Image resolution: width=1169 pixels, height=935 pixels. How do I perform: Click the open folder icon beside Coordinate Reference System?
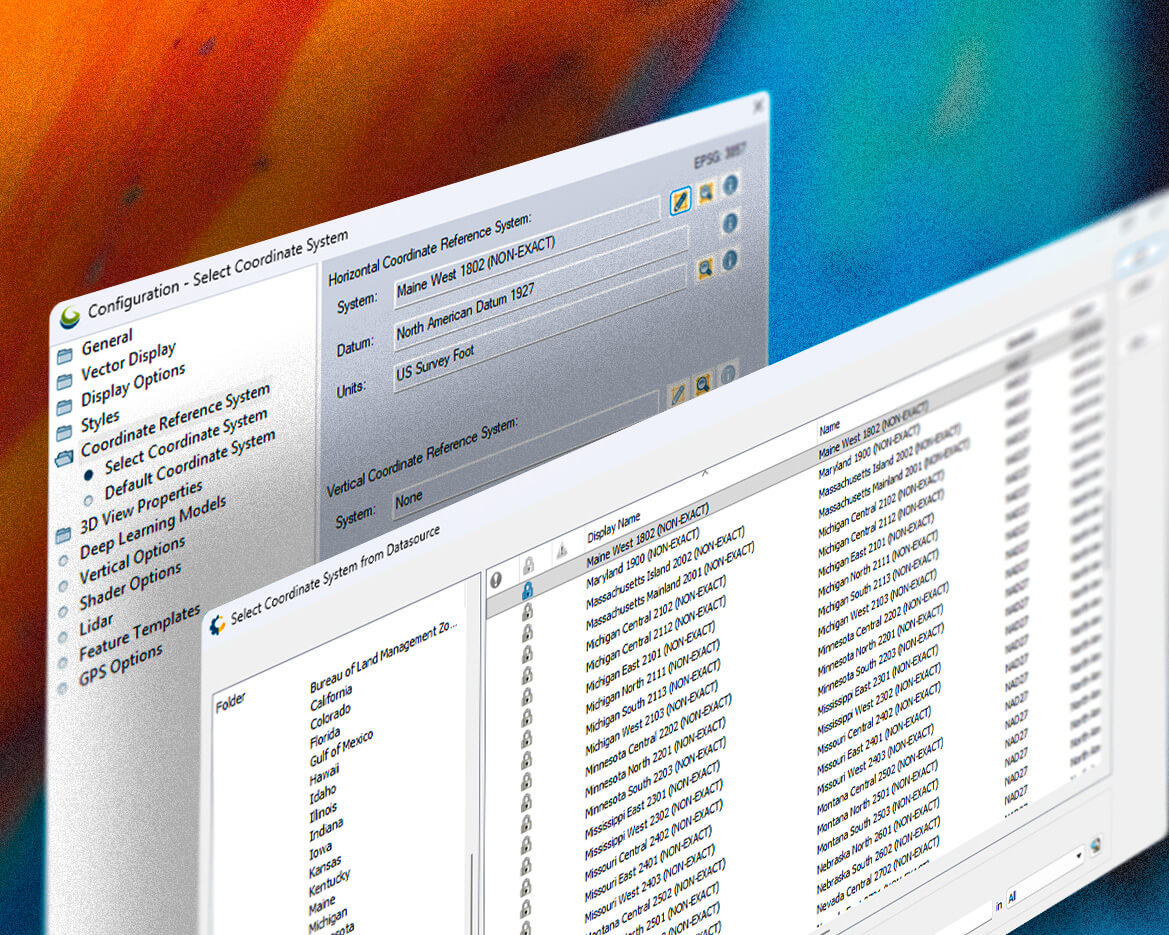[65, 458]
